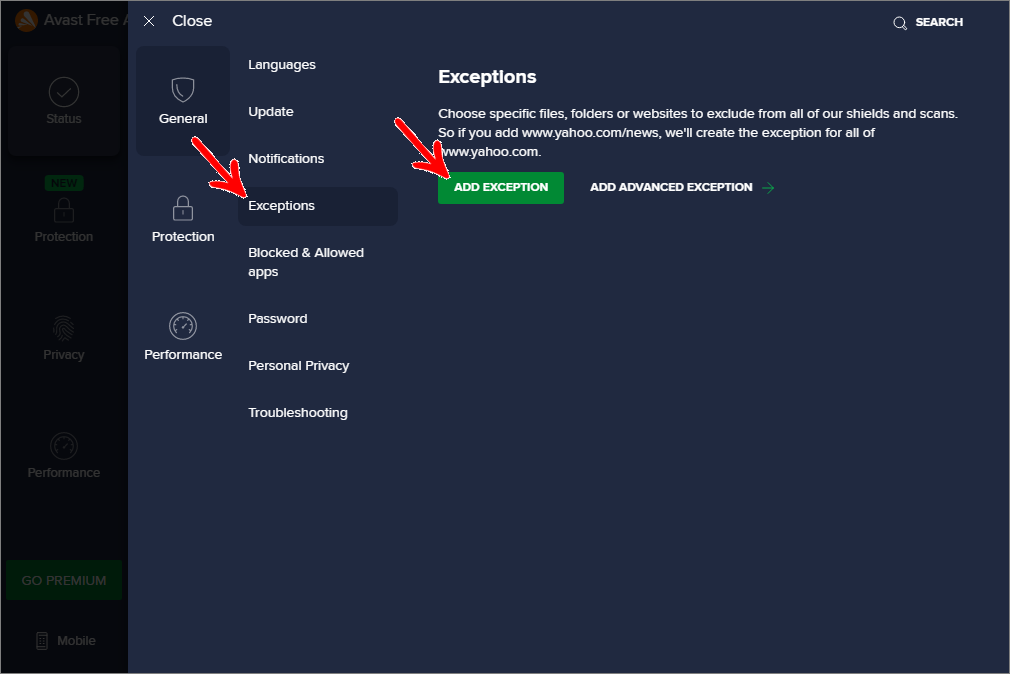
Task: Go to Notifications settings
Action: [x=286, y=159]
